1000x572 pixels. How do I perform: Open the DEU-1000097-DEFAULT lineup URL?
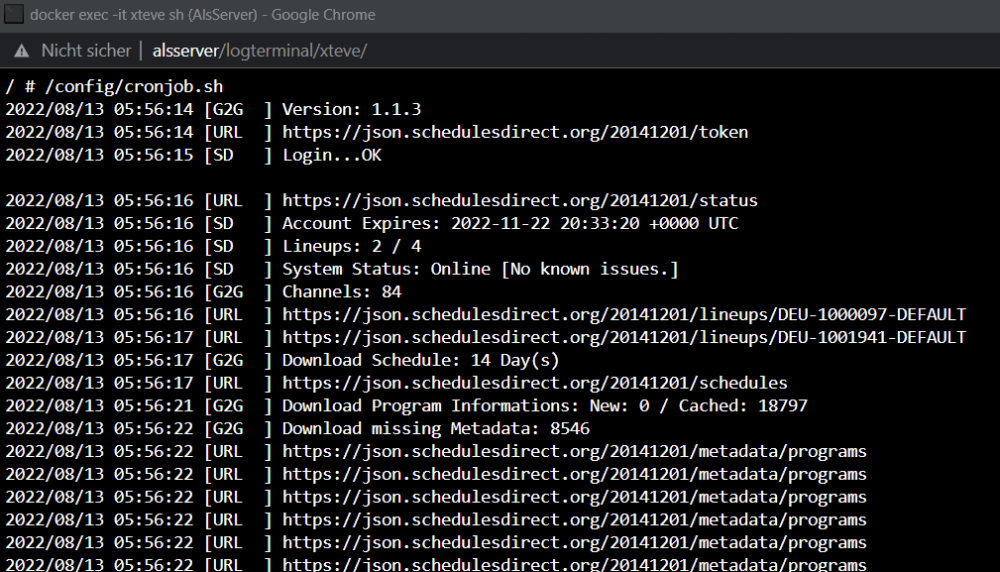(624, 314)
